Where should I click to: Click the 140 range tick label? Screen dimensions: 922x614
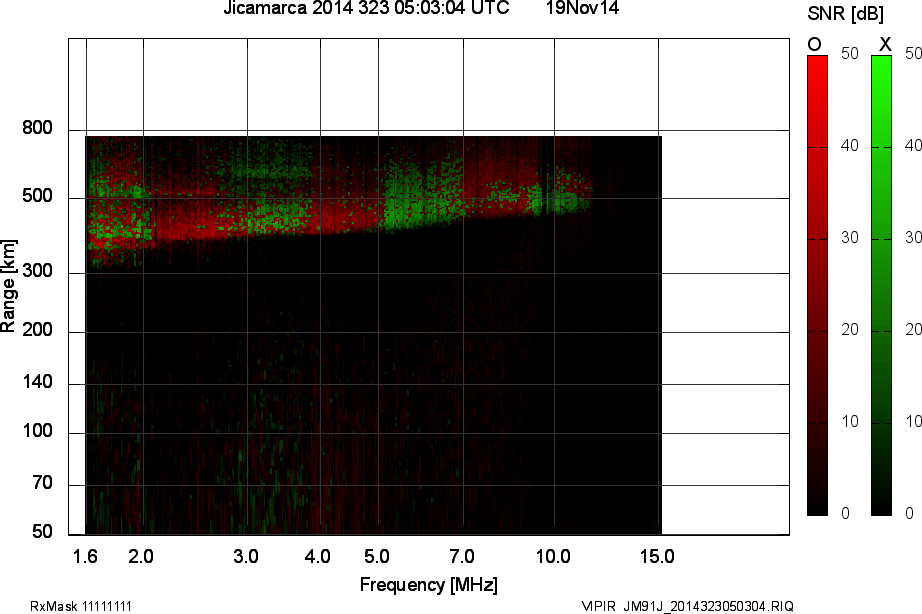click(x=37, y=382)
